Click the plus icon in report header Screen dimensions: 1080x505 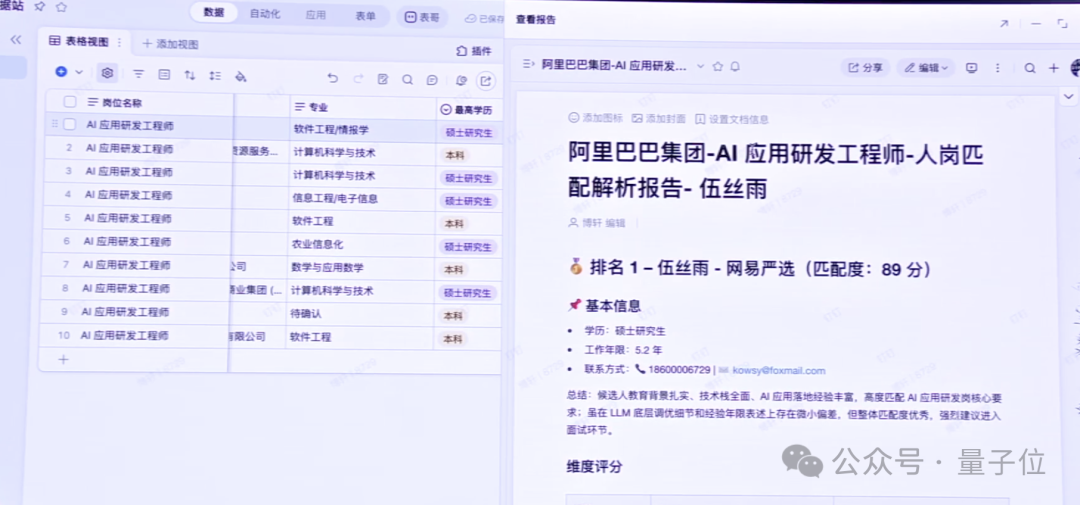click(1053, 68)
